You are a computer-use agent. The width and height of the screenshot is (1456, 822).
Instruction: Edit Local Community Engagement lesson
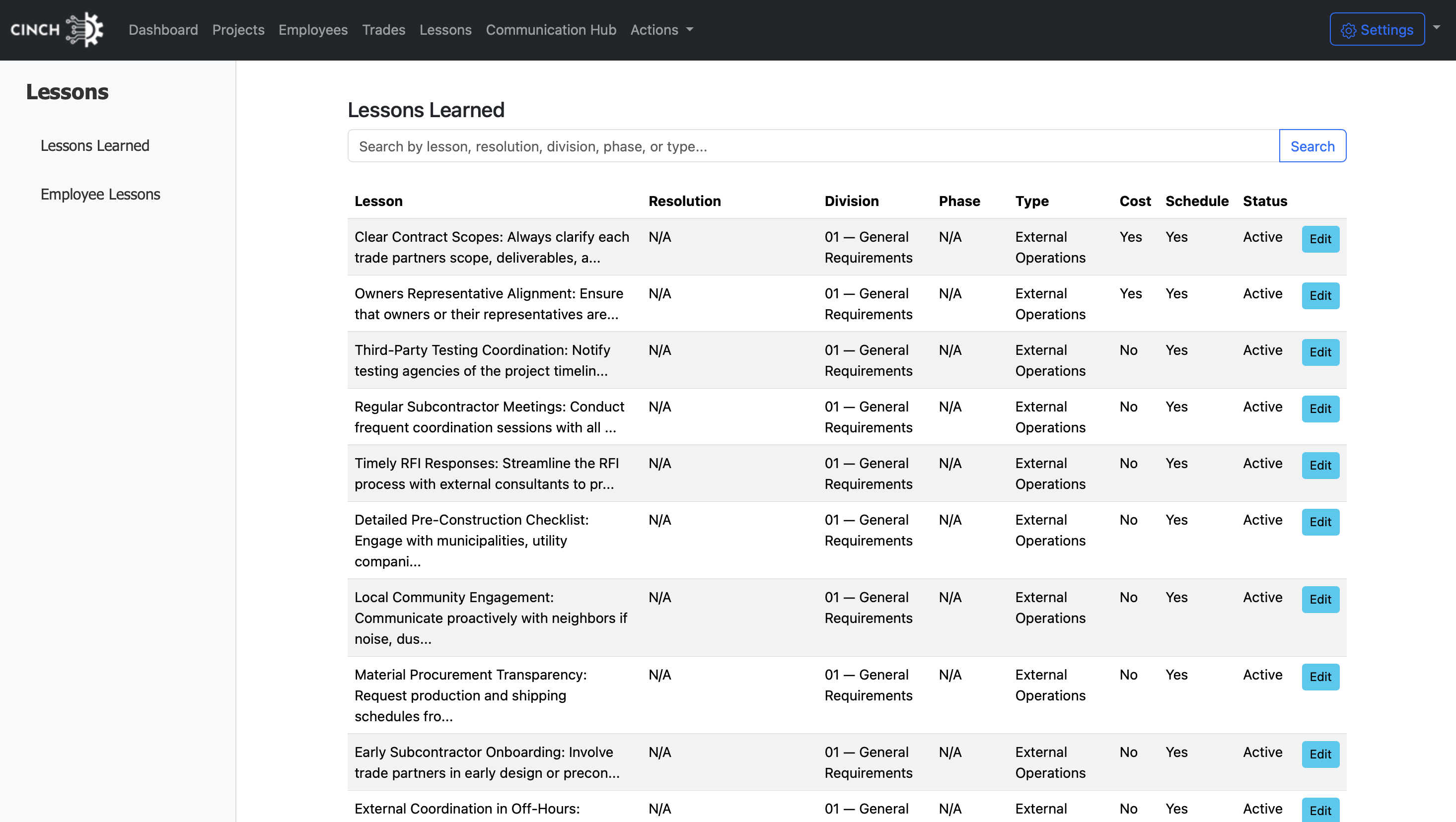(x=1320, y=599)
